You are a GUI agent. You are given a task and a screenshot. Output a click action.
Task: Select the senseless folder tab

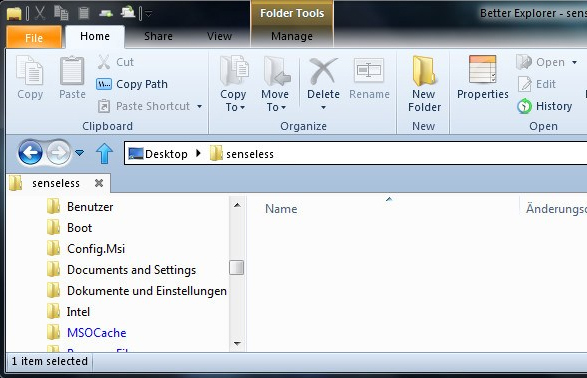(x=58, y=183)
